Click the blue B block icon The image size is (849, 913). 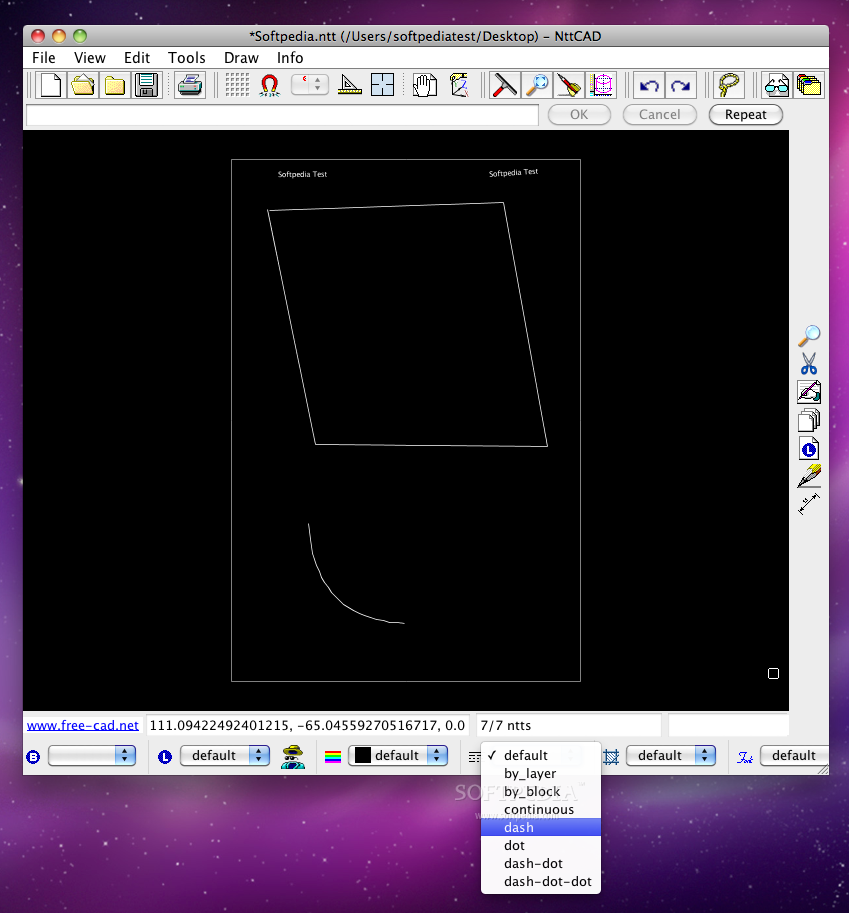(33, 756)
